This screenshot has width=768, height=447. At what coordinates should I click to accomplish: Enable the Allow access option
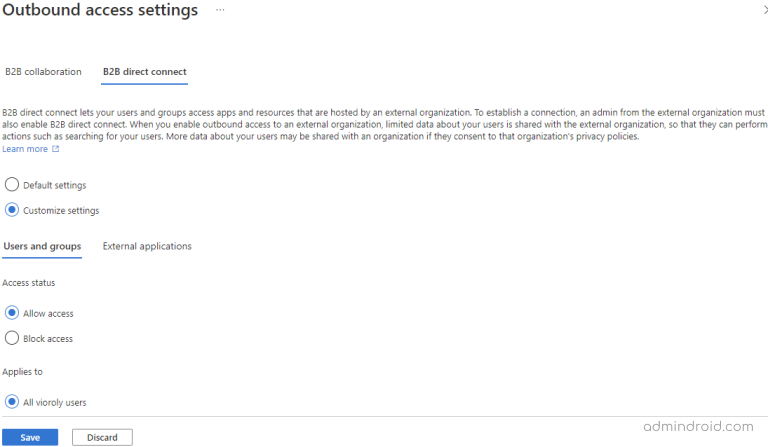coord(12,313)
